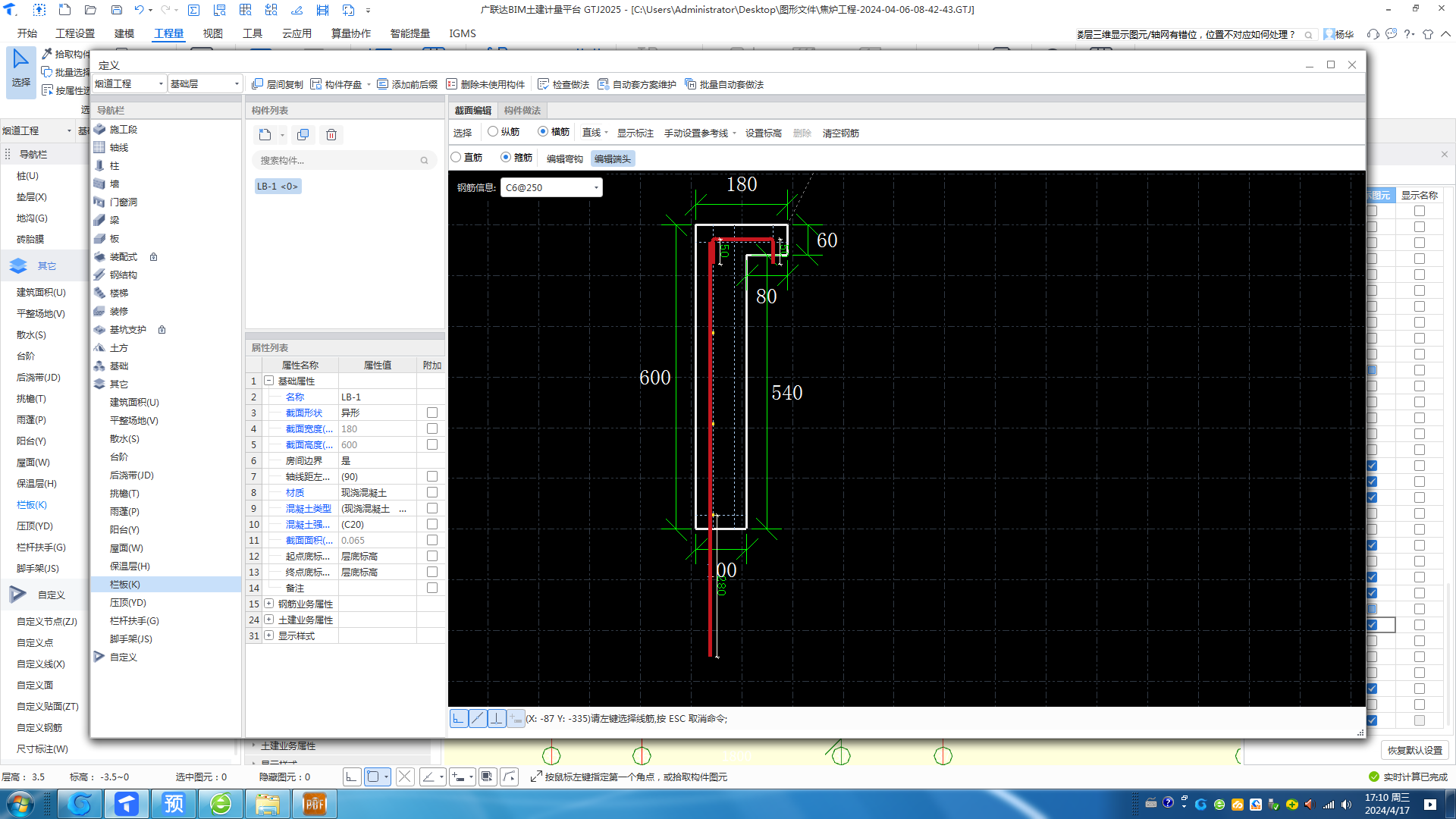
Task: Open the 建模 ribbon tab
Action: coord(124,33)
